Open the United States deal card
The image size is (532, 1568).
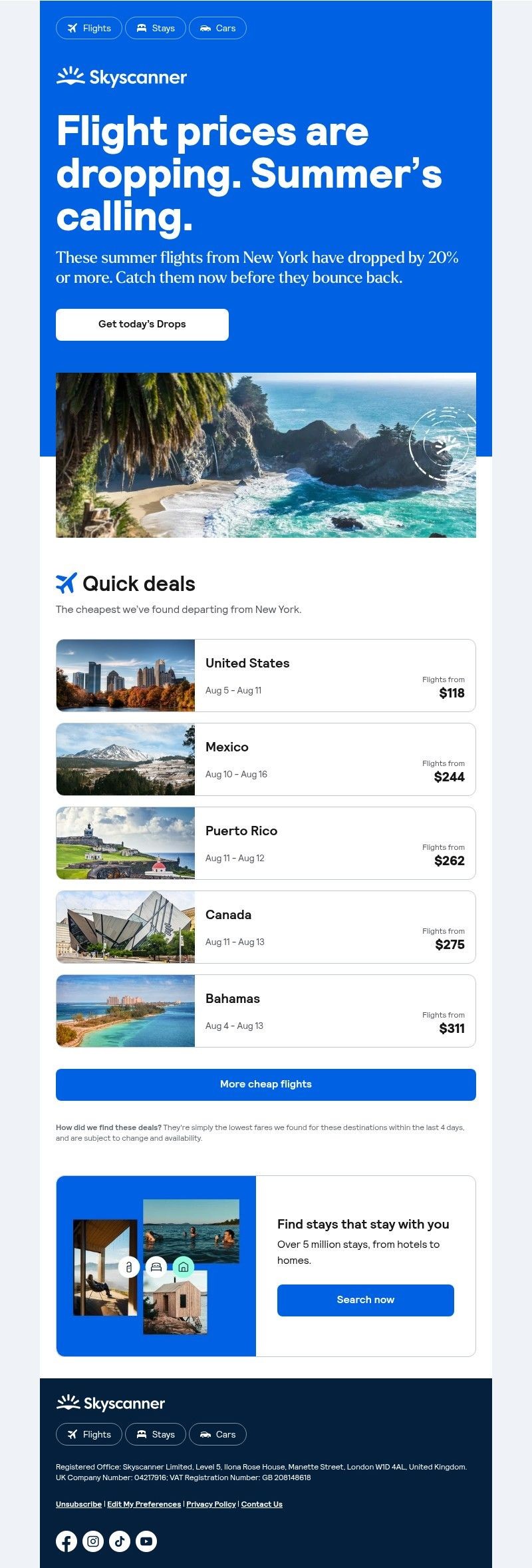coord(266,676)
